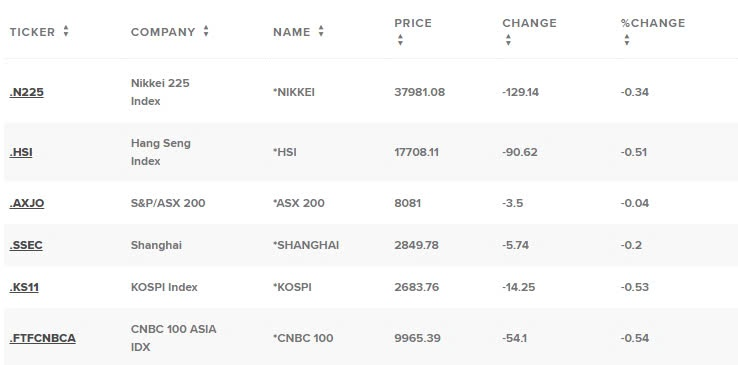Click the COMPANY column header
Viewport: 738px width, 365px height.
pyautogui.click(x=163, y=32)
